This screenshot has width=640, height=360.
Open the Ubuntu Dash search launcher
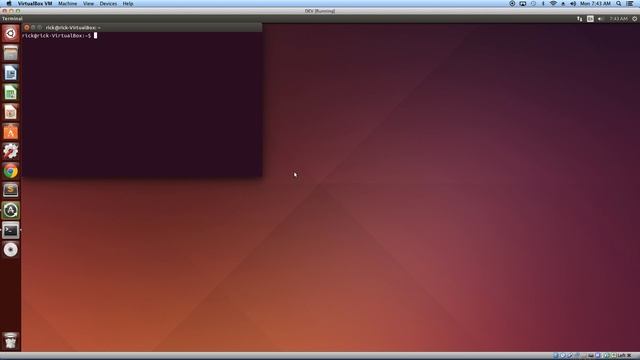click(11, 33)
